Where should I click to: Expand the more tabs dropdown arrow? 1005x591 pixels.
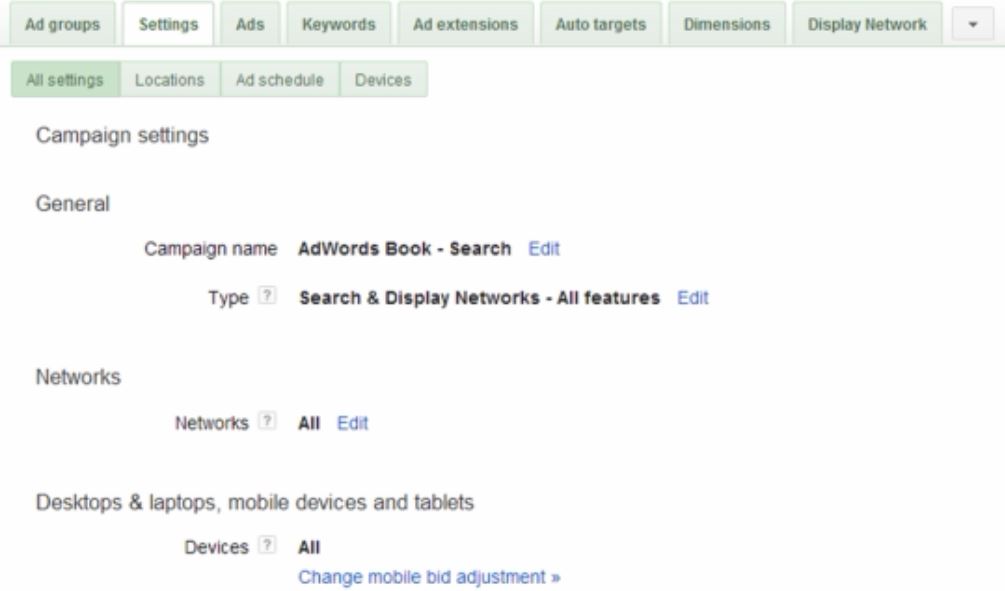click(973, 24)
